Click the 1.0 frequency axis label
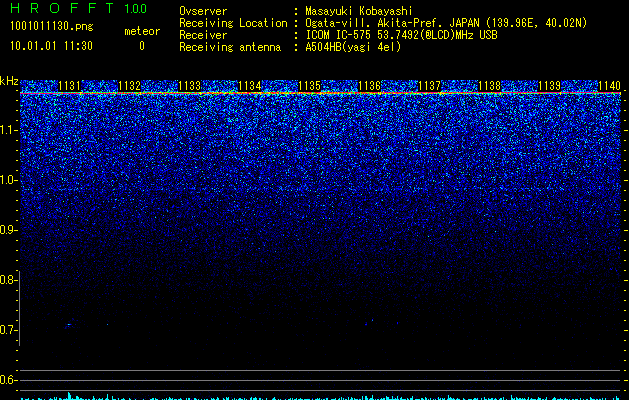629x400 pixels. [8, 180]
